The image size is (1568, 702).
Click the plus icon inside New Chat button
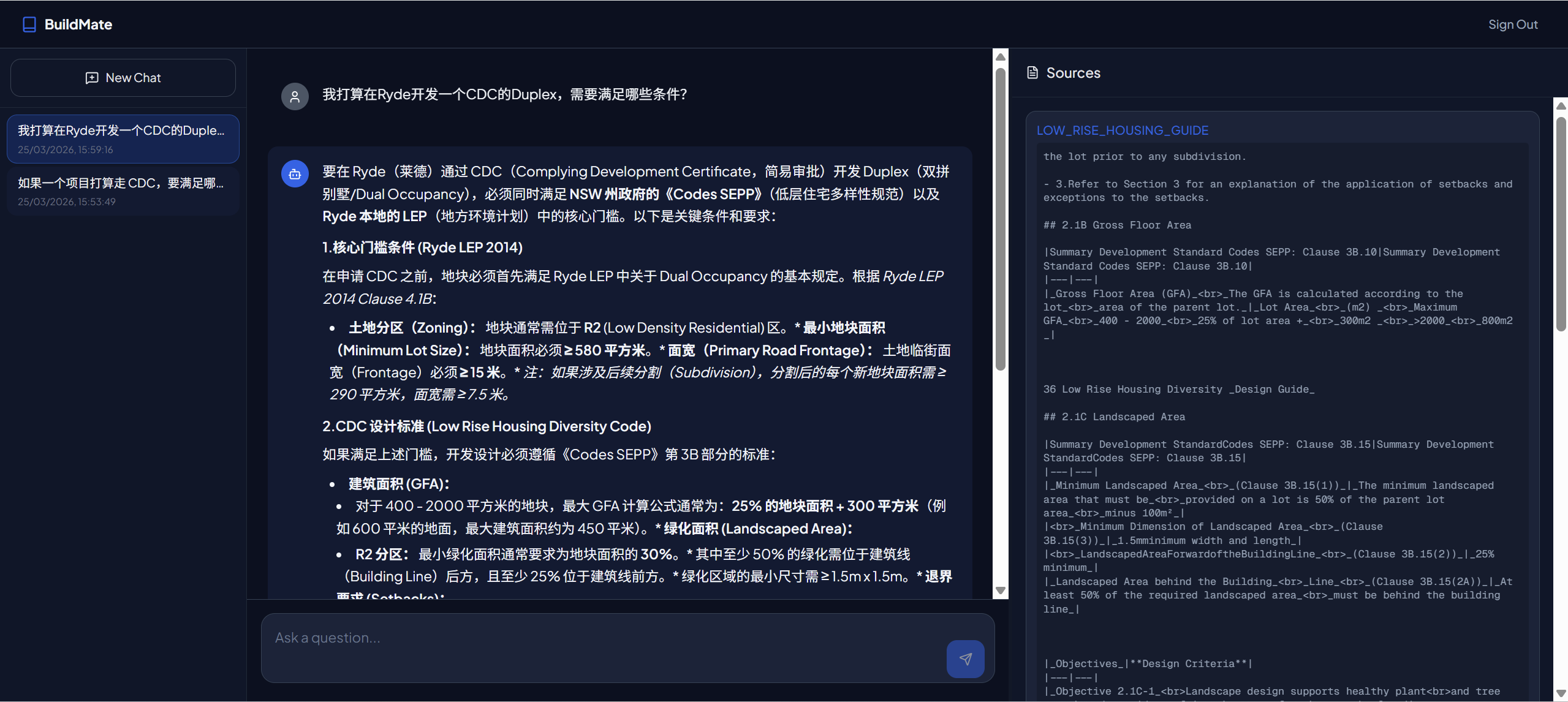[x=91, y=78]
